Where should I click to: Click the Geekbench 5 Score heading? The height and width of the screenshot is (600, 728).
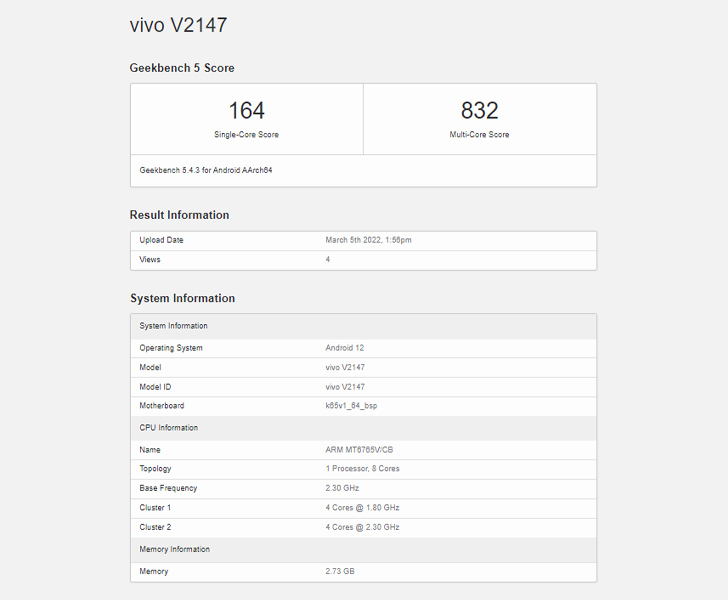click(x=182, y=68)
